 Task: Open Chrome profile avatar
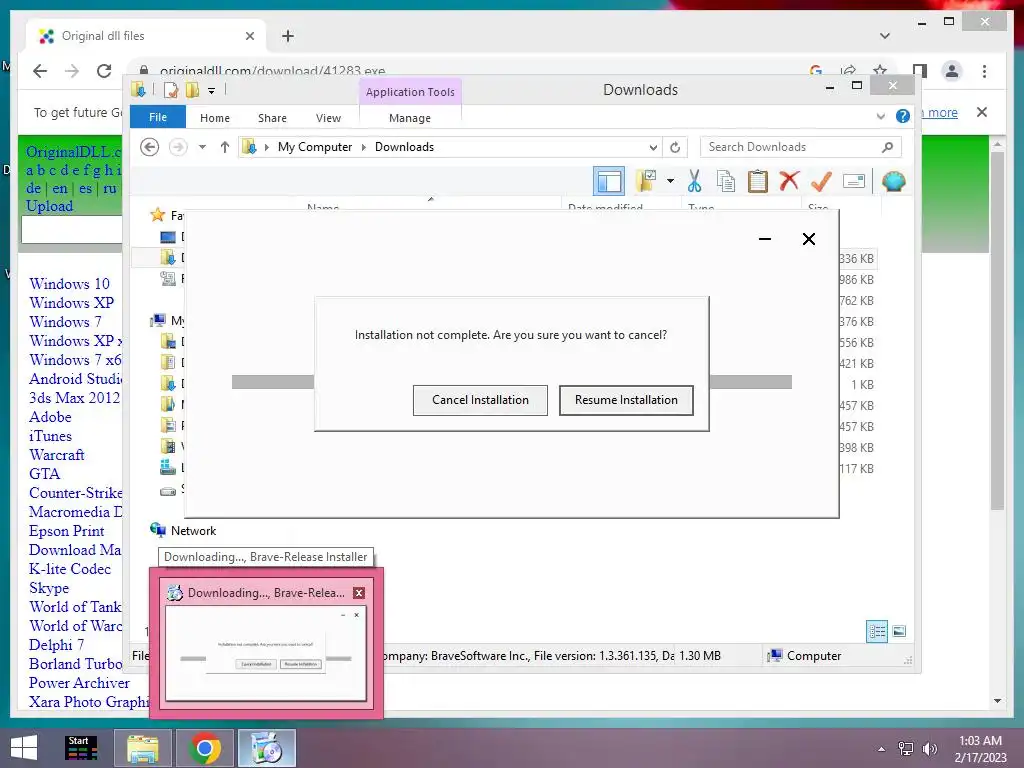click(x=952, y=71)
